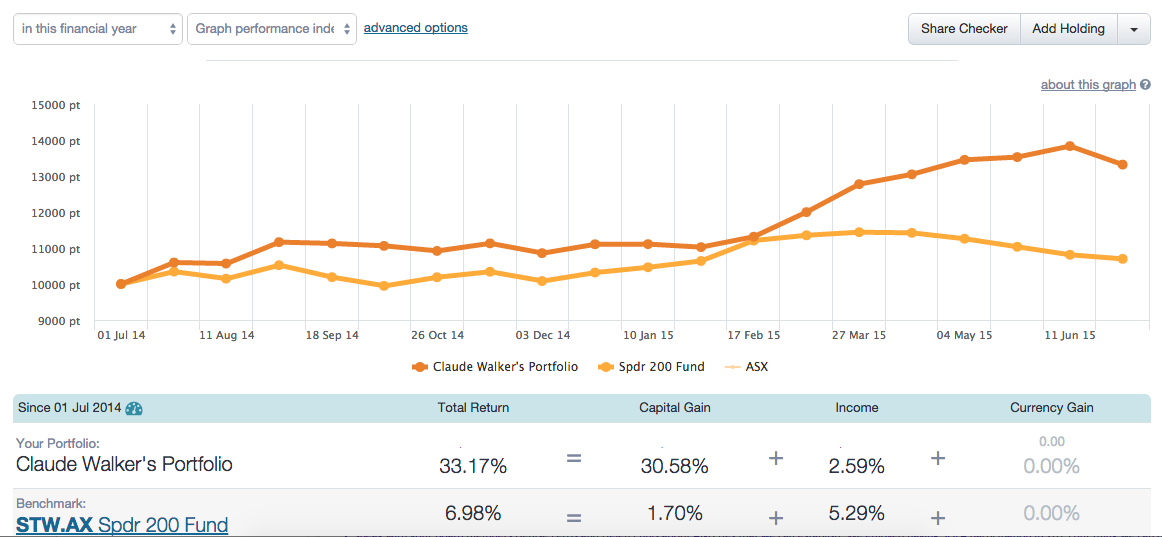Image resolution: width=1162 pixels, height=537 pixels.
Task: Open the STW.AX Spdr 200 Fund benchmark link
Action: (122, 525)
